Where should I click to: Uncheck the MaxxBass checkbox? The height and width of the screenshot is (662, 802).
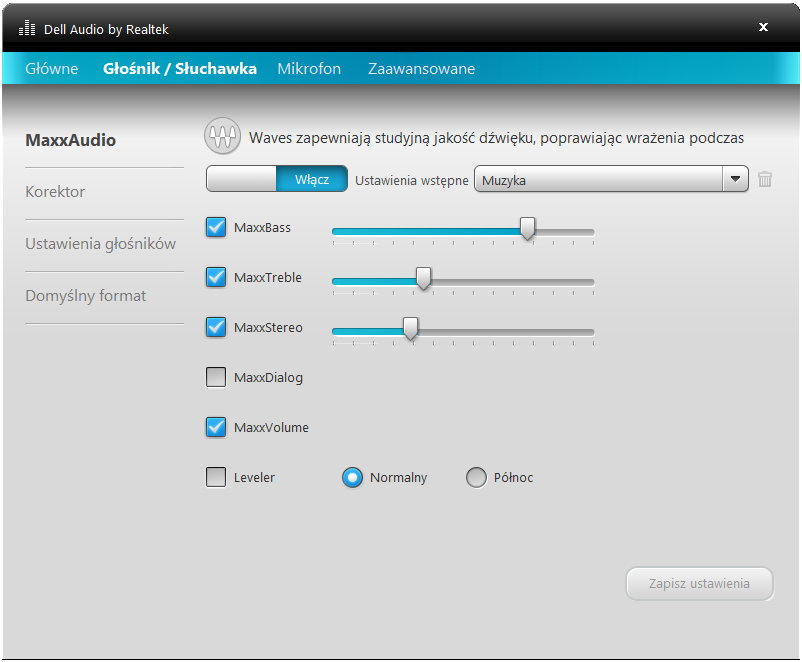[216, 227]
